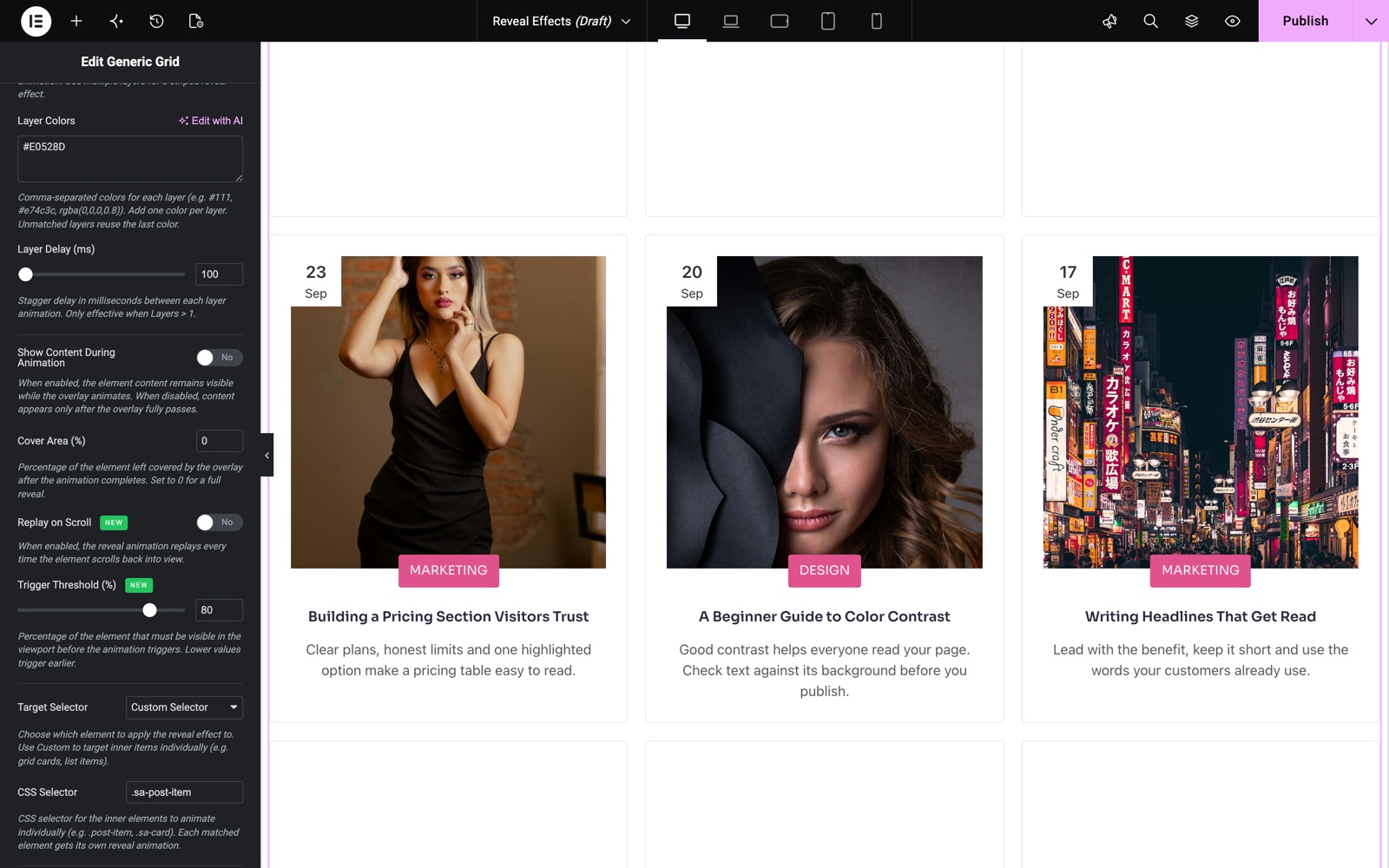This screenshot has width=1389, height=868.
Task: Switch to desktop device preview
Action: click(682, 21)
